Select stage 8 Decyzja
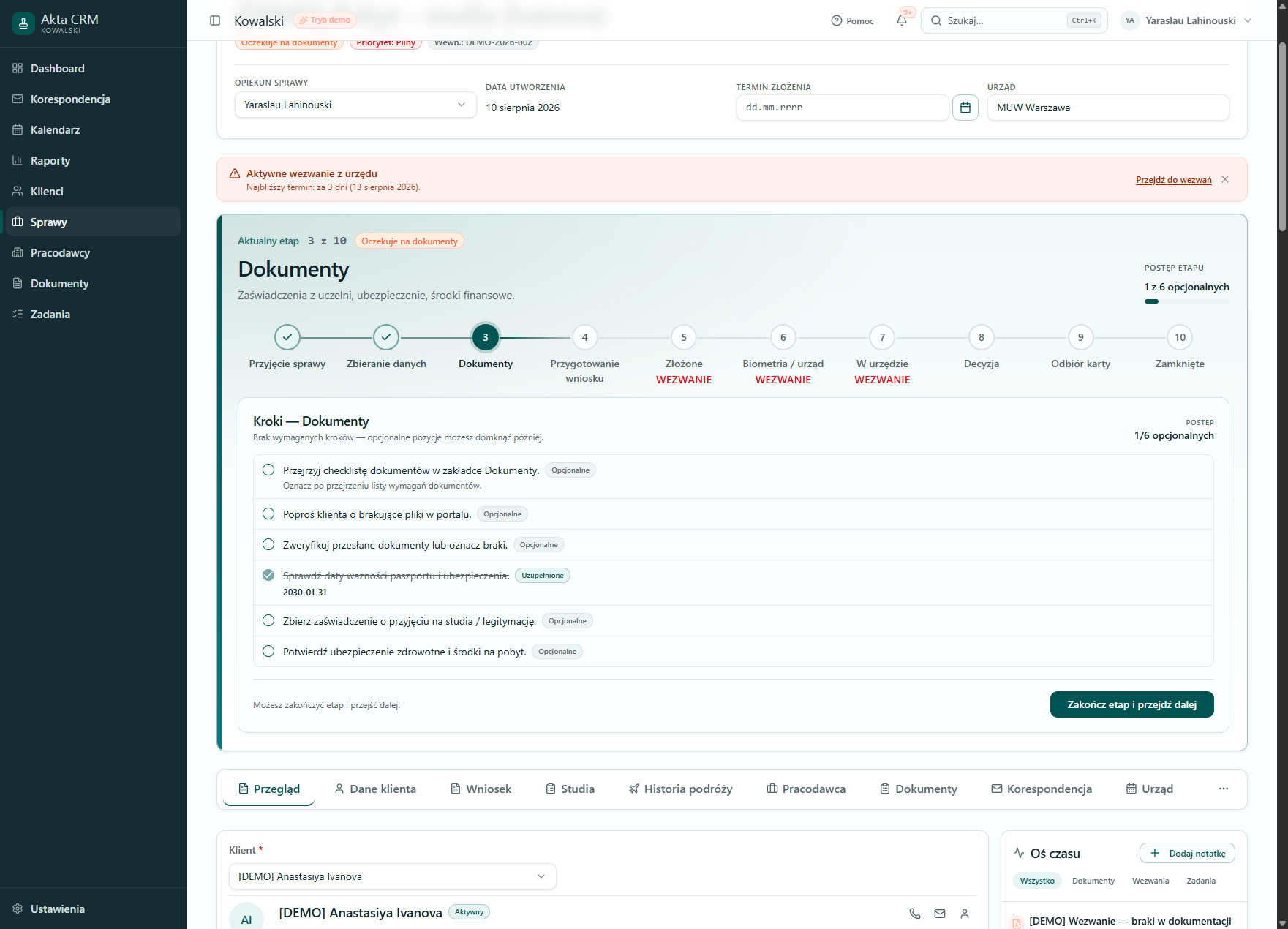The height and width of the screenshot is (929, 1288). [982, 337]
